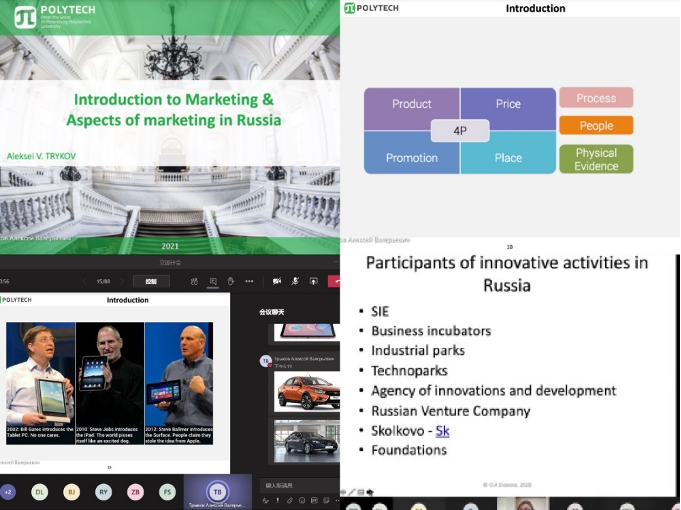Click the Promotion block in the 4P diagram
The image size is (681, 510).
point(411,158)
